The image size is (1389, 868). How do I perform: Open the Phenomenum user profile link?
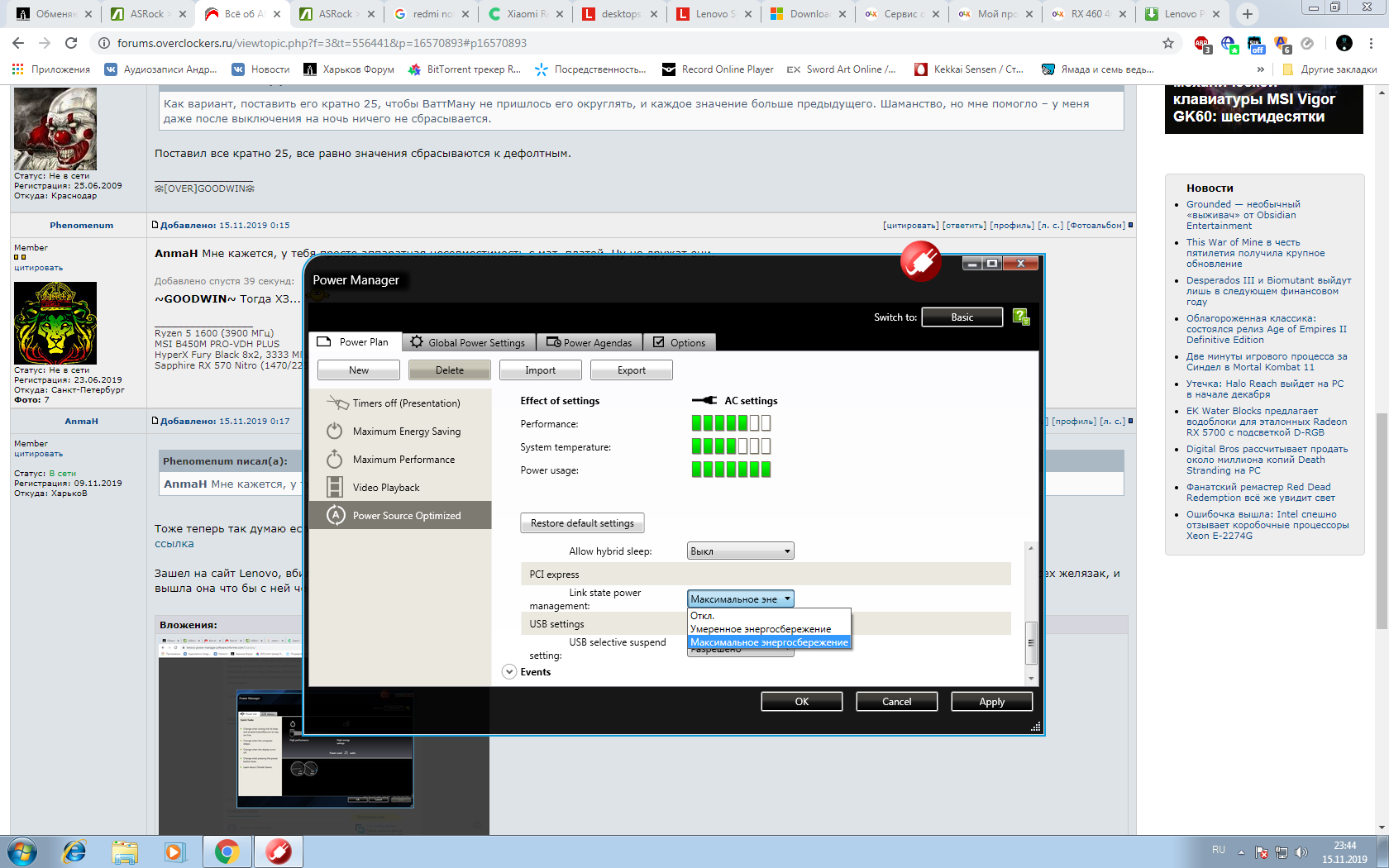pos(81,226)
